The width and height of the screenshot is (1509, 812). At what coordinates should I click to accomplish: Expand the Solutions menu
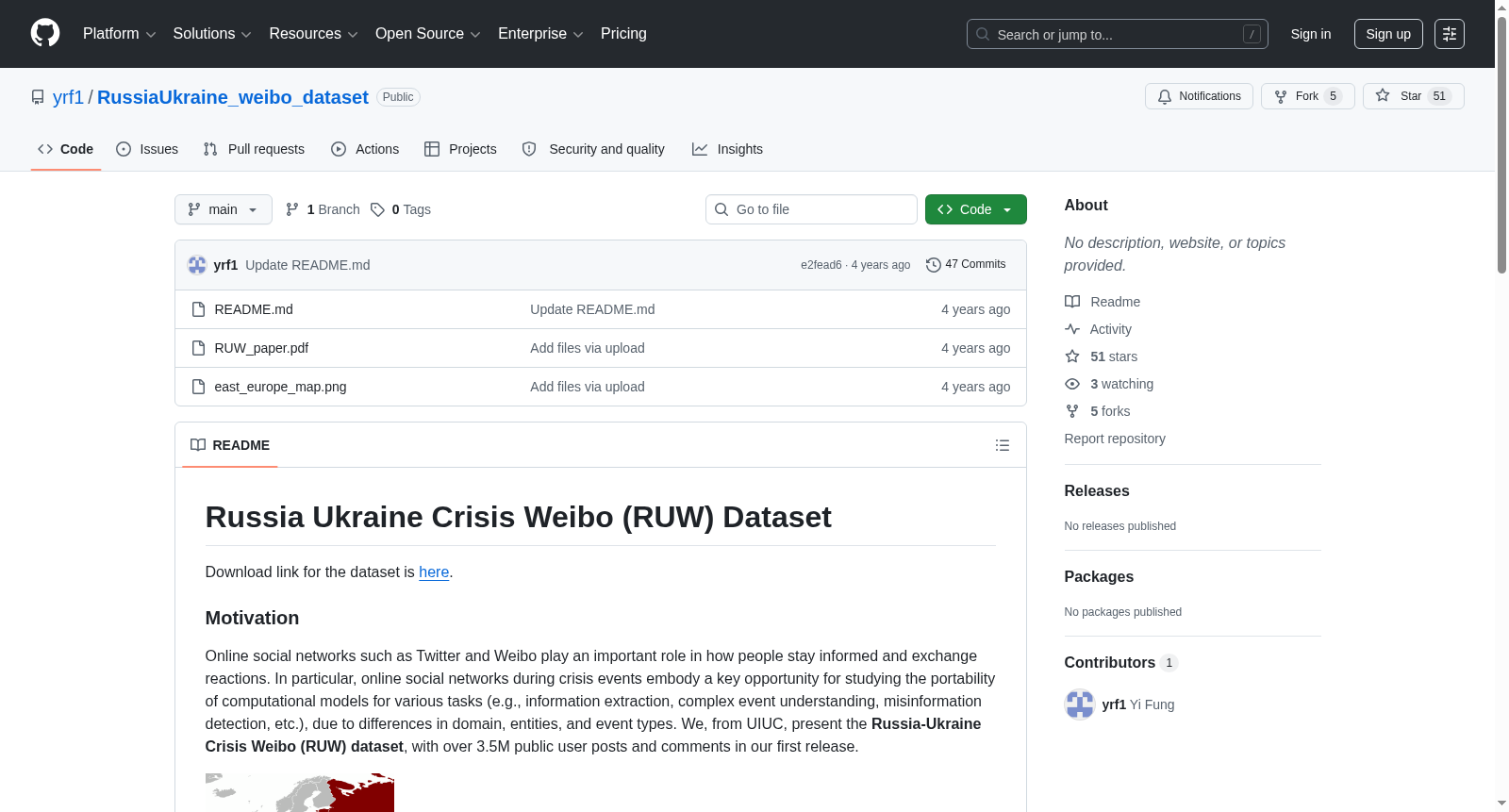(x=212, y=34)
